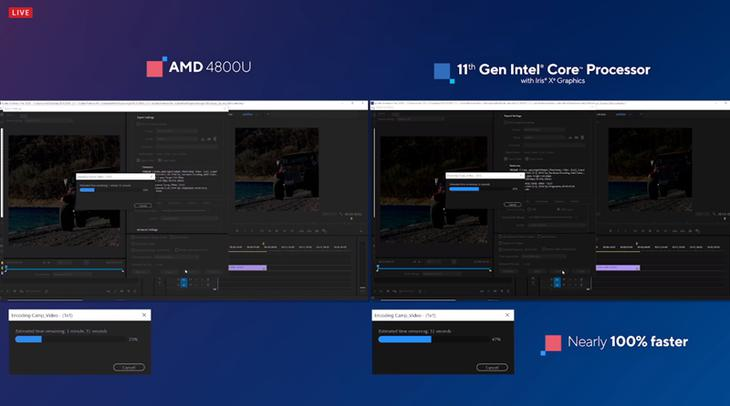Toggle Export Video checkbox in Intel window
This screenshot has height=406, width=730.
click(506, 159)
